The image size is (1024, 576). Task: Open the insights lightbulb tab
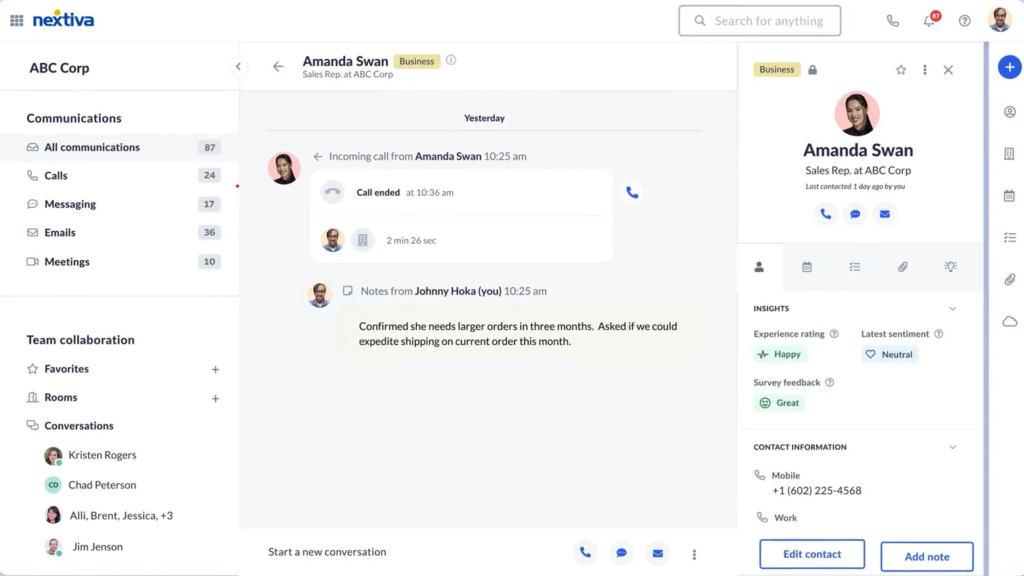coord(950,266)
